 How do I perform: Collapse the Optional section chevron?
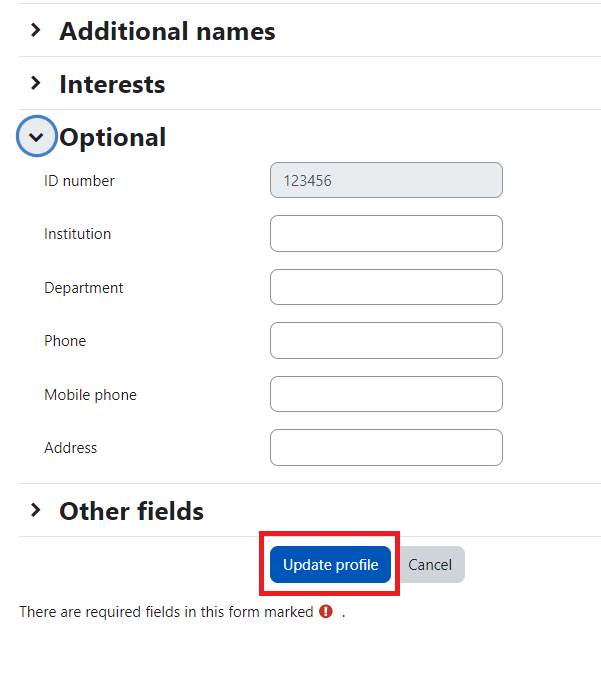36,136
